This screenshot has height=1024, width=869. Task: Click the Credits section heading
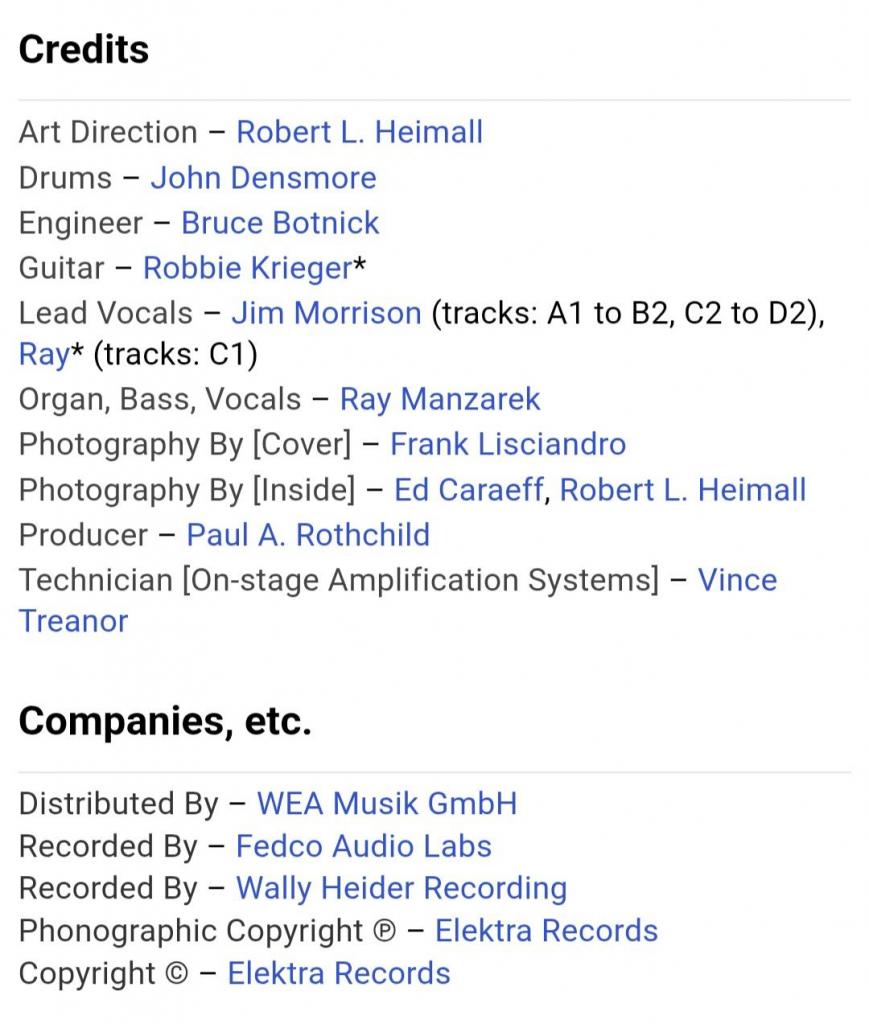tap(84, 49)
